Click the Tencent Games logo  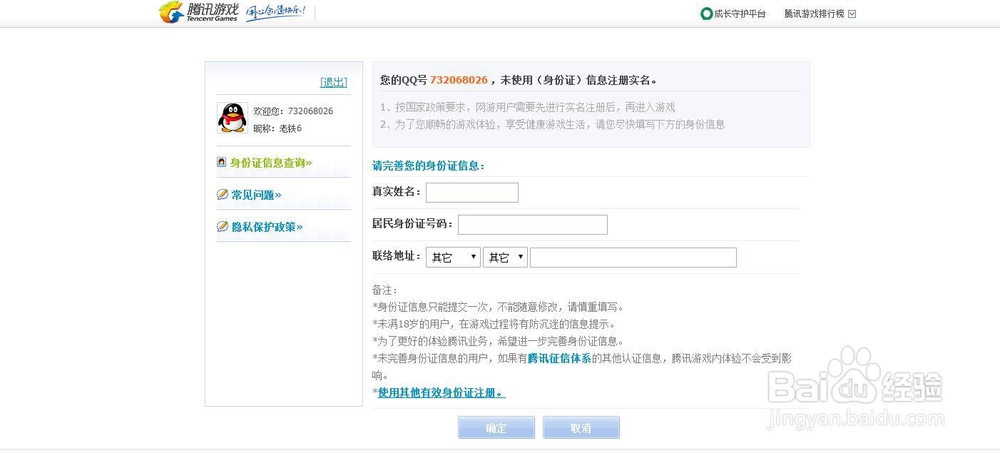[x=198, y=12]
